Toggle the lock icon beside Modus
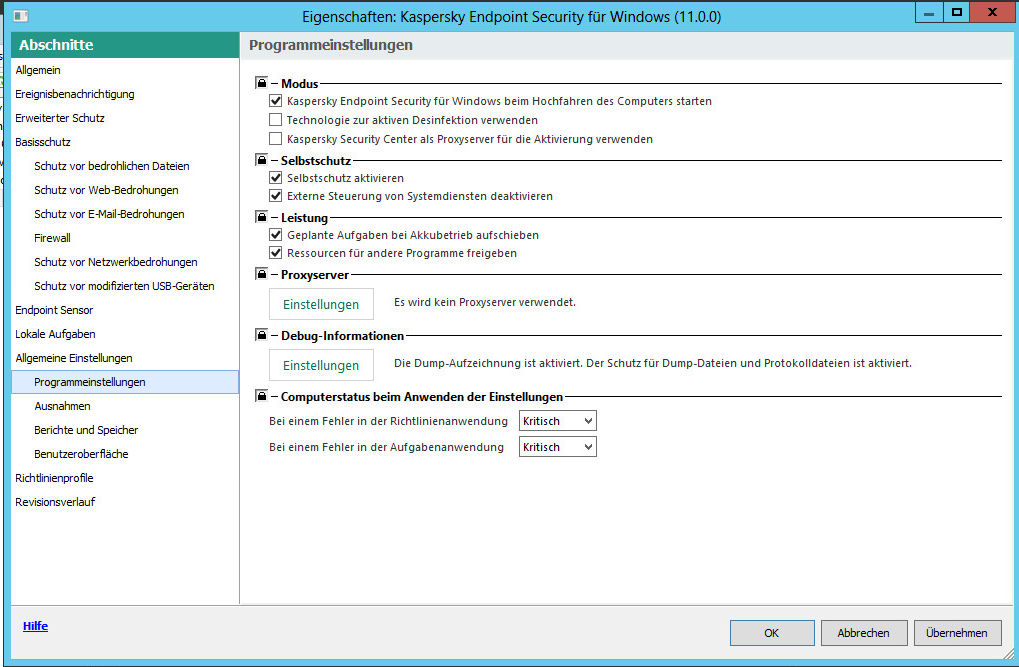The image size is (1019, 667). (x=261, y=83)
